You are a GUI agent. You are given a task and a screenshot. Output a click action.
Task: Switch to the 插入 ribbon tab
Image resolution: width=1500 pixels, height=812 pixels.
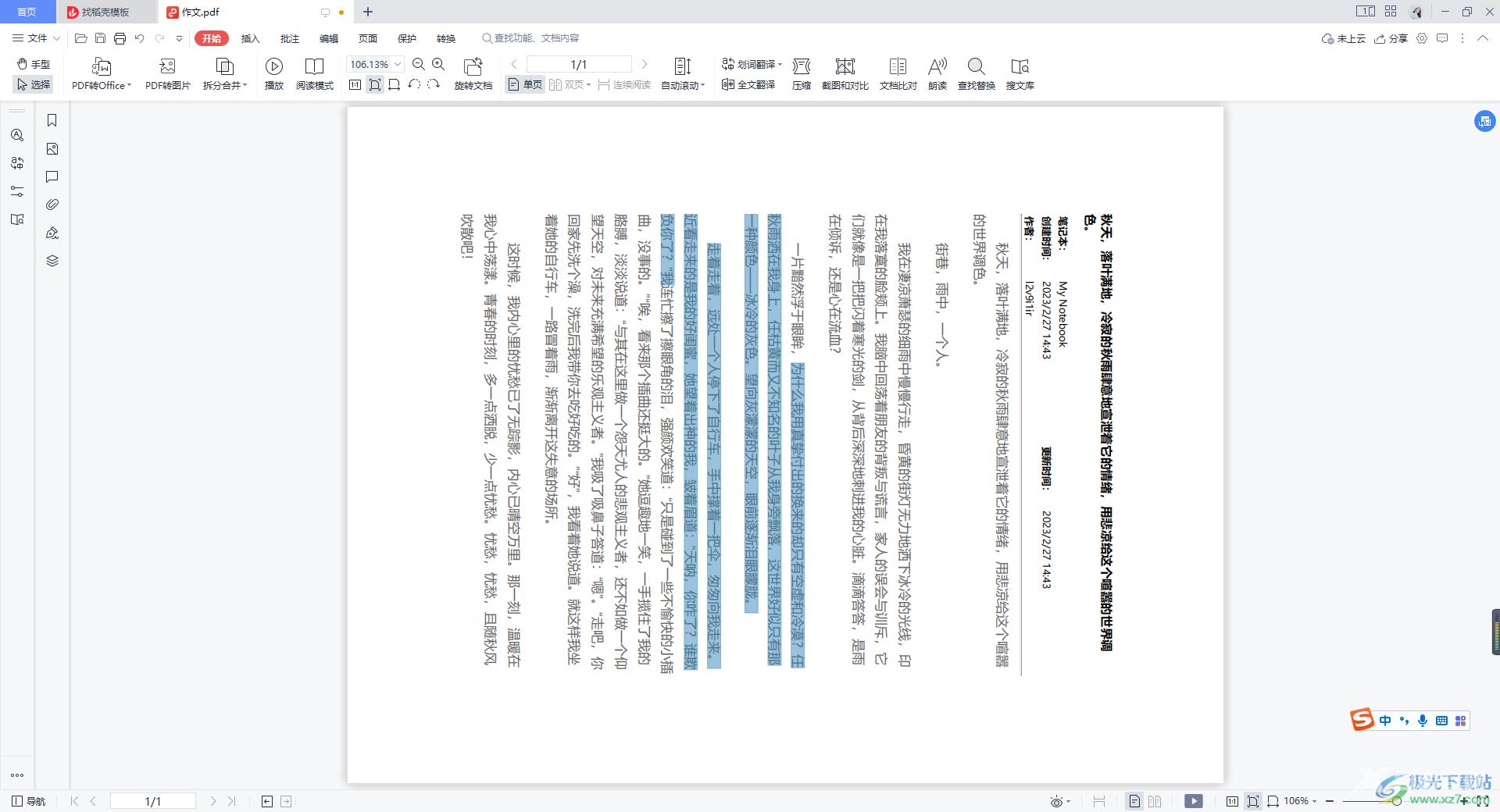(250, 38)
